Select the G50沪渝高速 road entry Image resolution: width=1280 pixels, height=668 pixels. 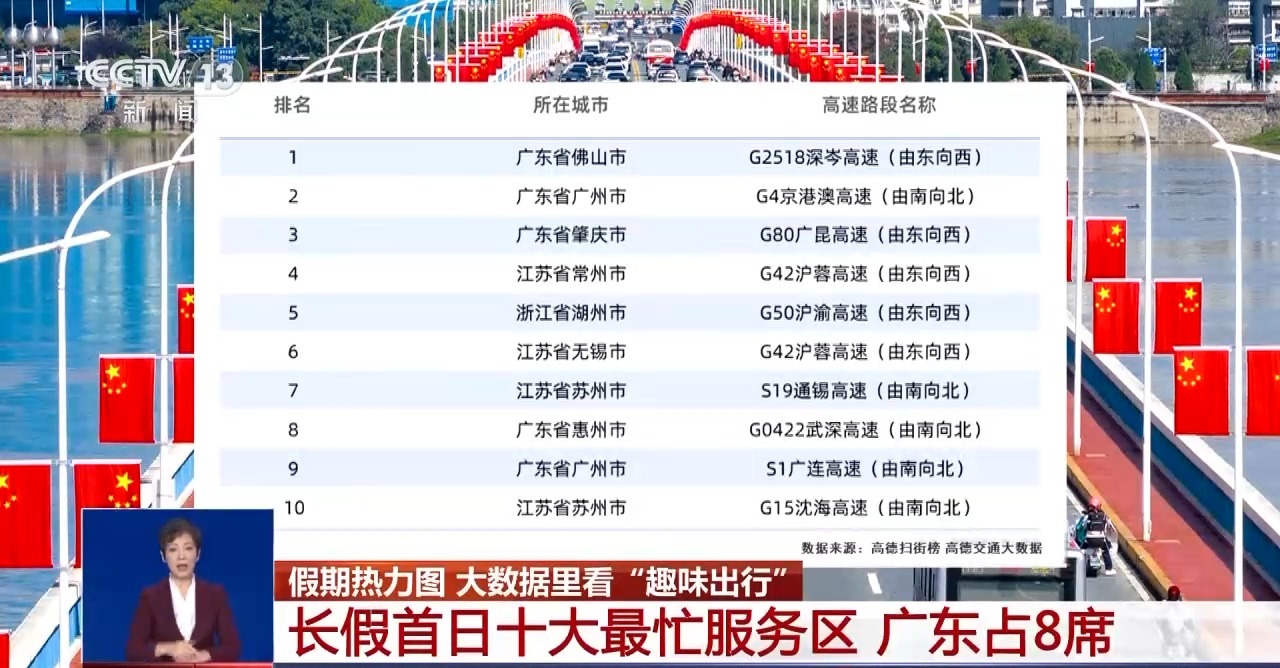pyautogui.click(x=866, y=313)
